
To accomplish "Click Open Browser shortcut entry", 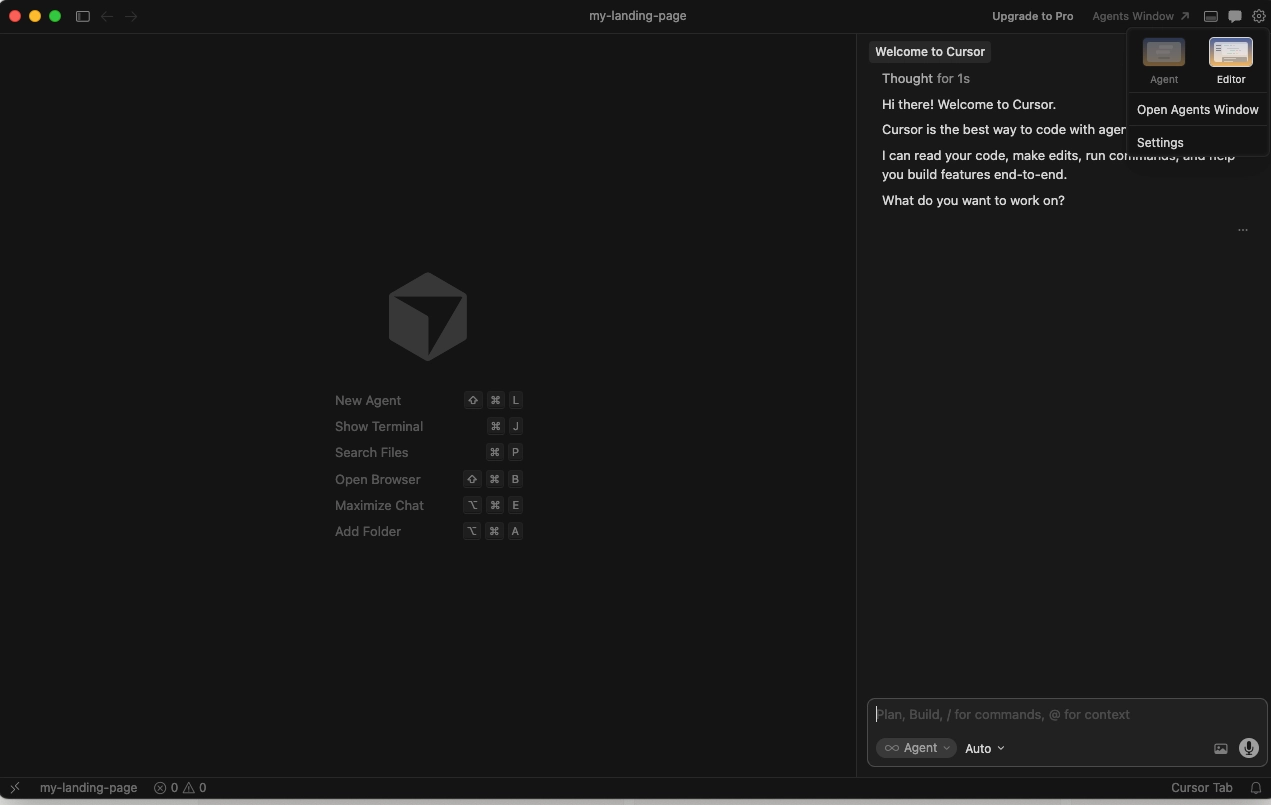I will pyautogui.click(x=428, y=479).
